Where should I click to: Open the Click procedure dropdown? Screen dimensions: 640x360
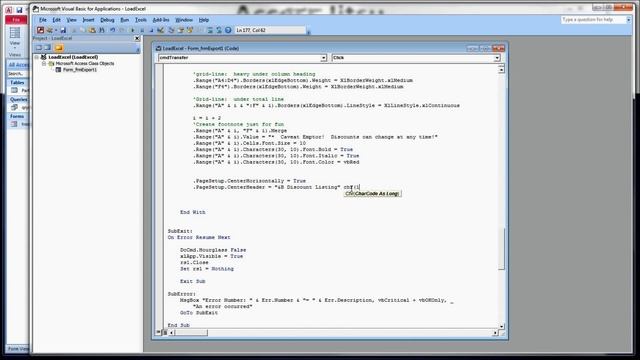point(497,58)
